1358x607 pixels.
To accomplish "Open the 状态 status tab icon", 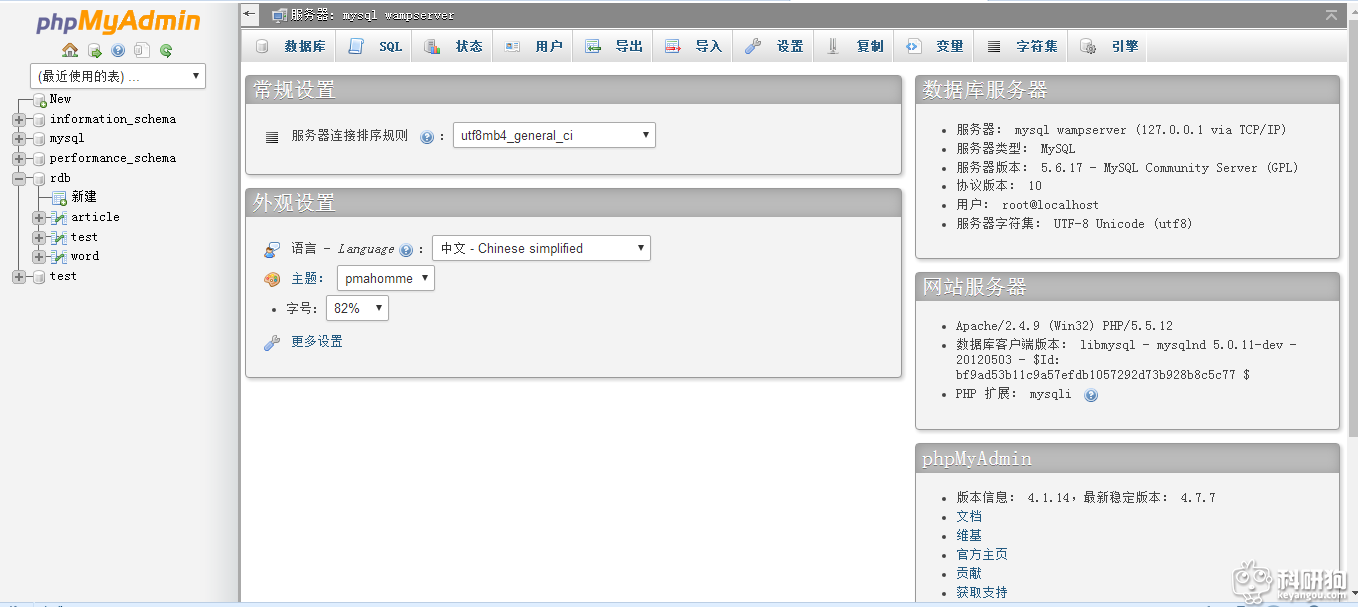I will click(x=432, y=46).
